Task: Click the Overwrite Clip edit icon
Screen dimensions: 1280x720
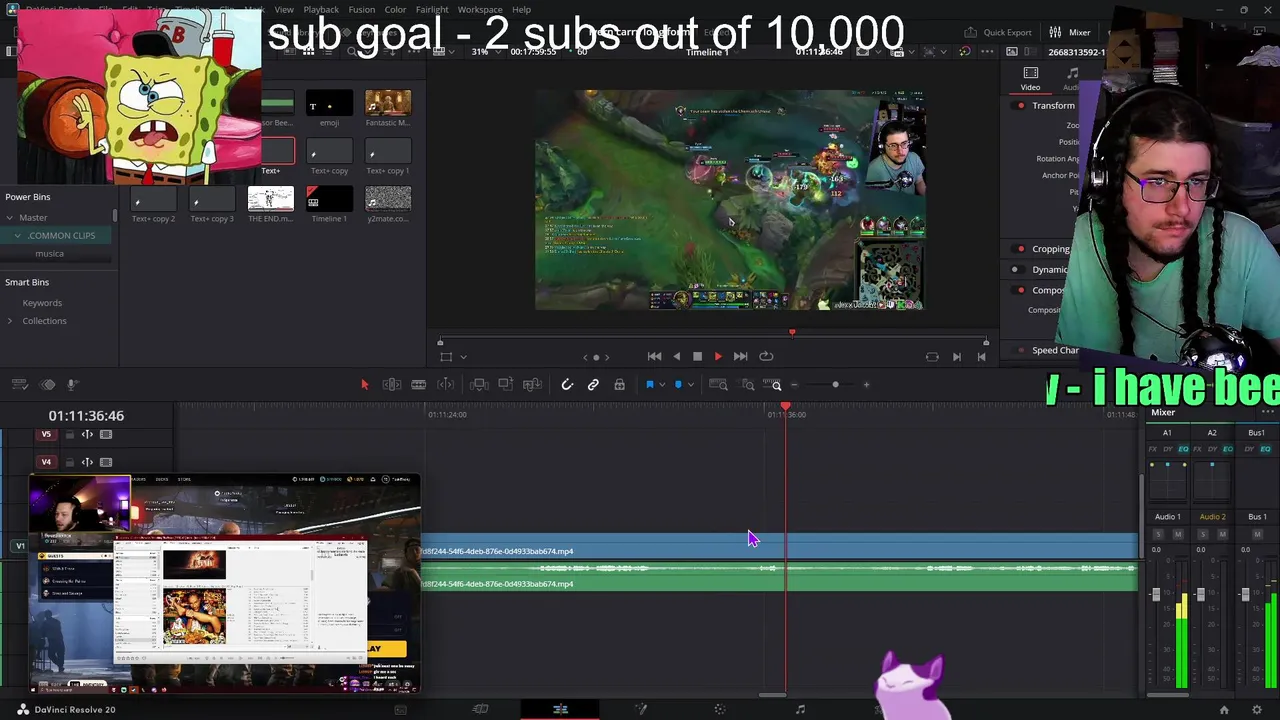Action: 506,385
